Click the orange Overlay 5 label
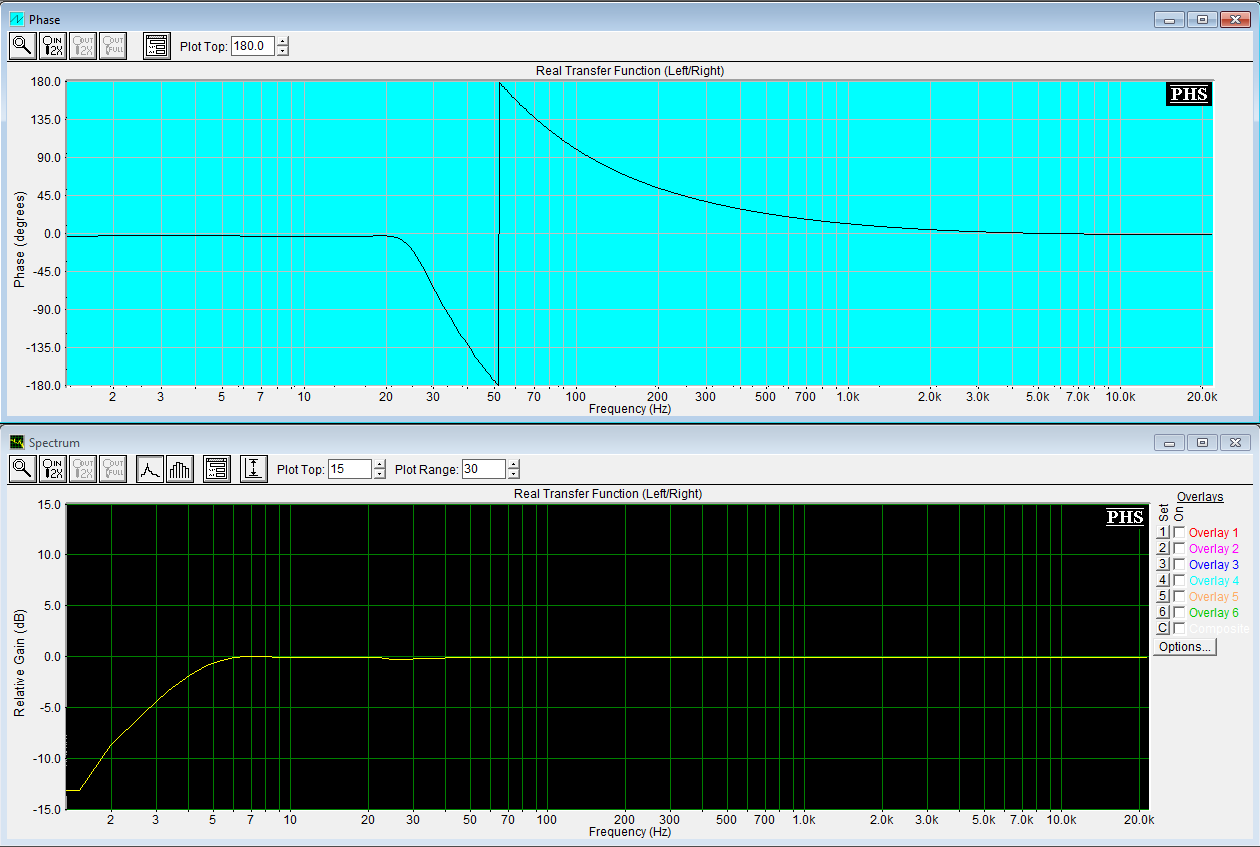The image size is (1260, 847). pos(1214,597)
